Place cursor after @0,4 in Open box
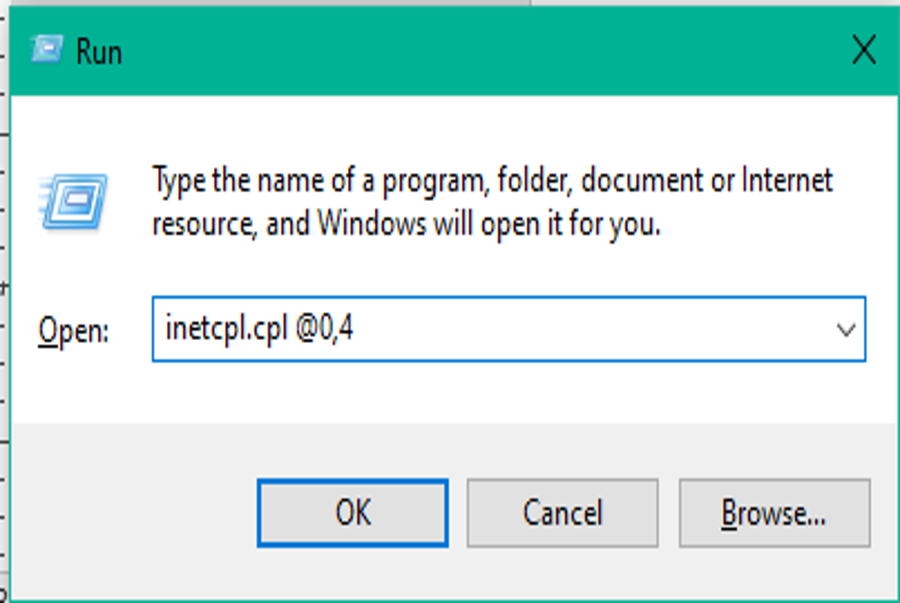The height and width of the screenshot is (603, 900). (356, 329)
